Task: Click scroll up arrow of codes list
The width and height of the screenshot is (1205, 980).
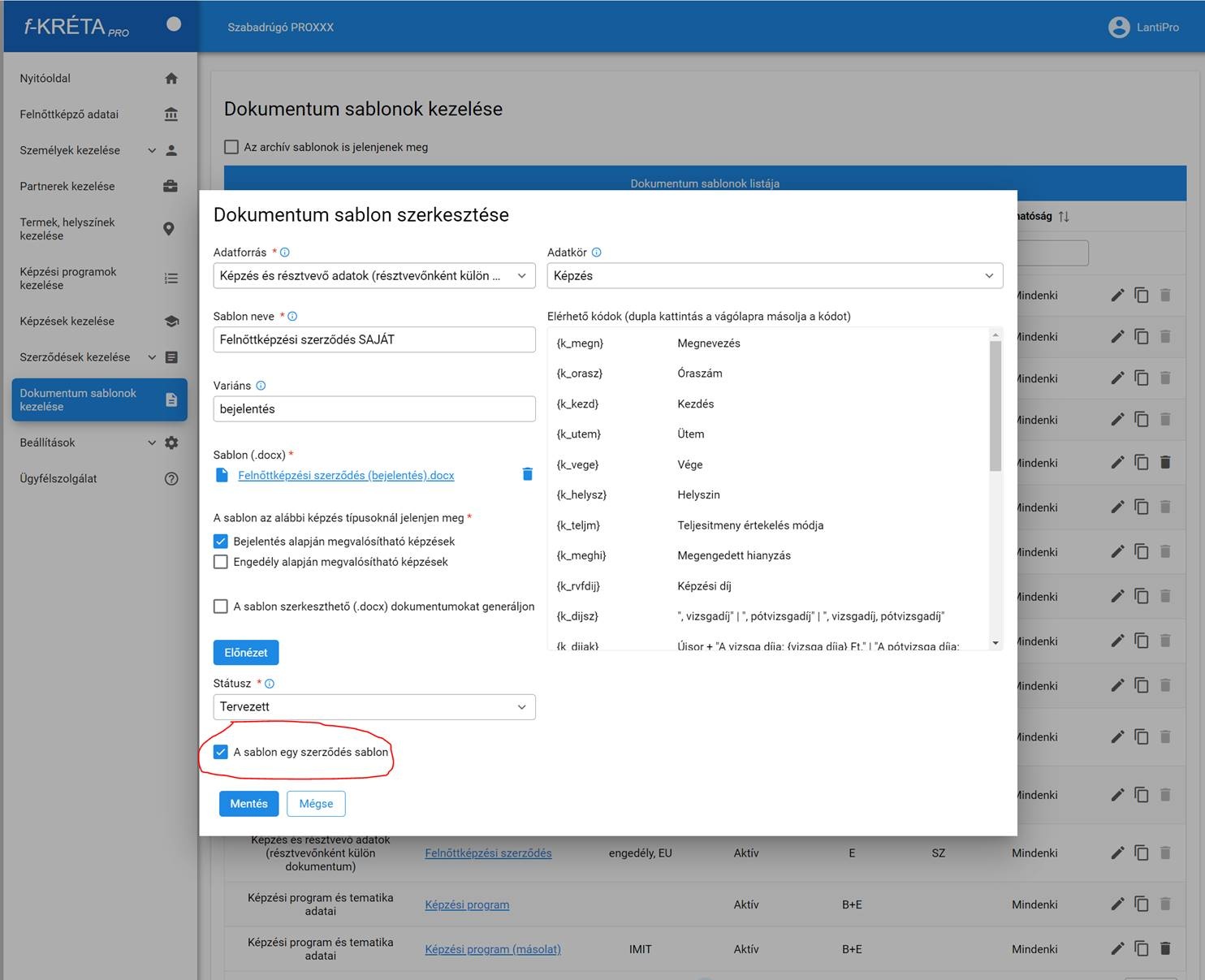Action: [996, 334]
